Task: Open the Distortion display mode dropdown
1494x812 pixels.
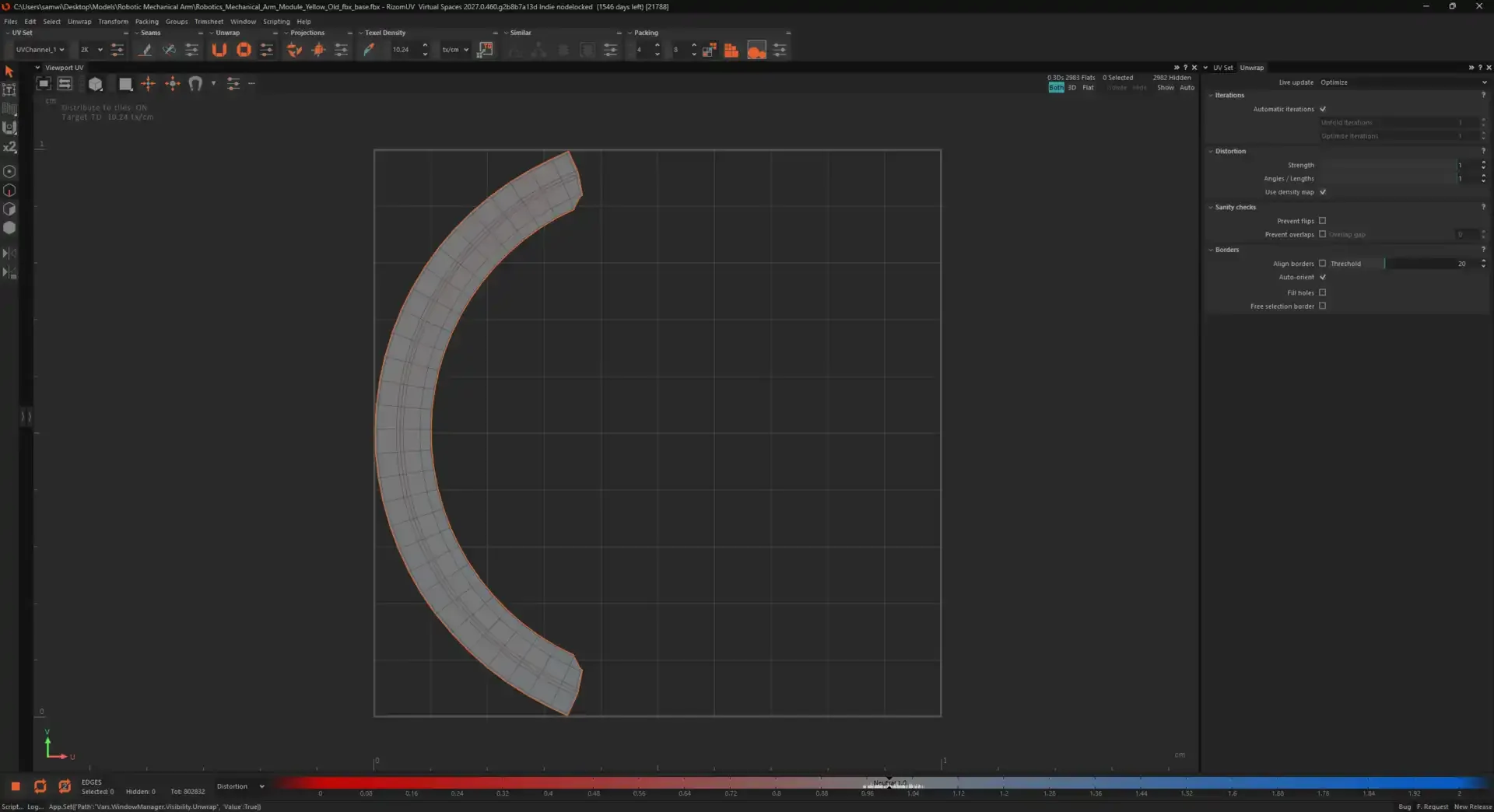Action: [240, 786]
